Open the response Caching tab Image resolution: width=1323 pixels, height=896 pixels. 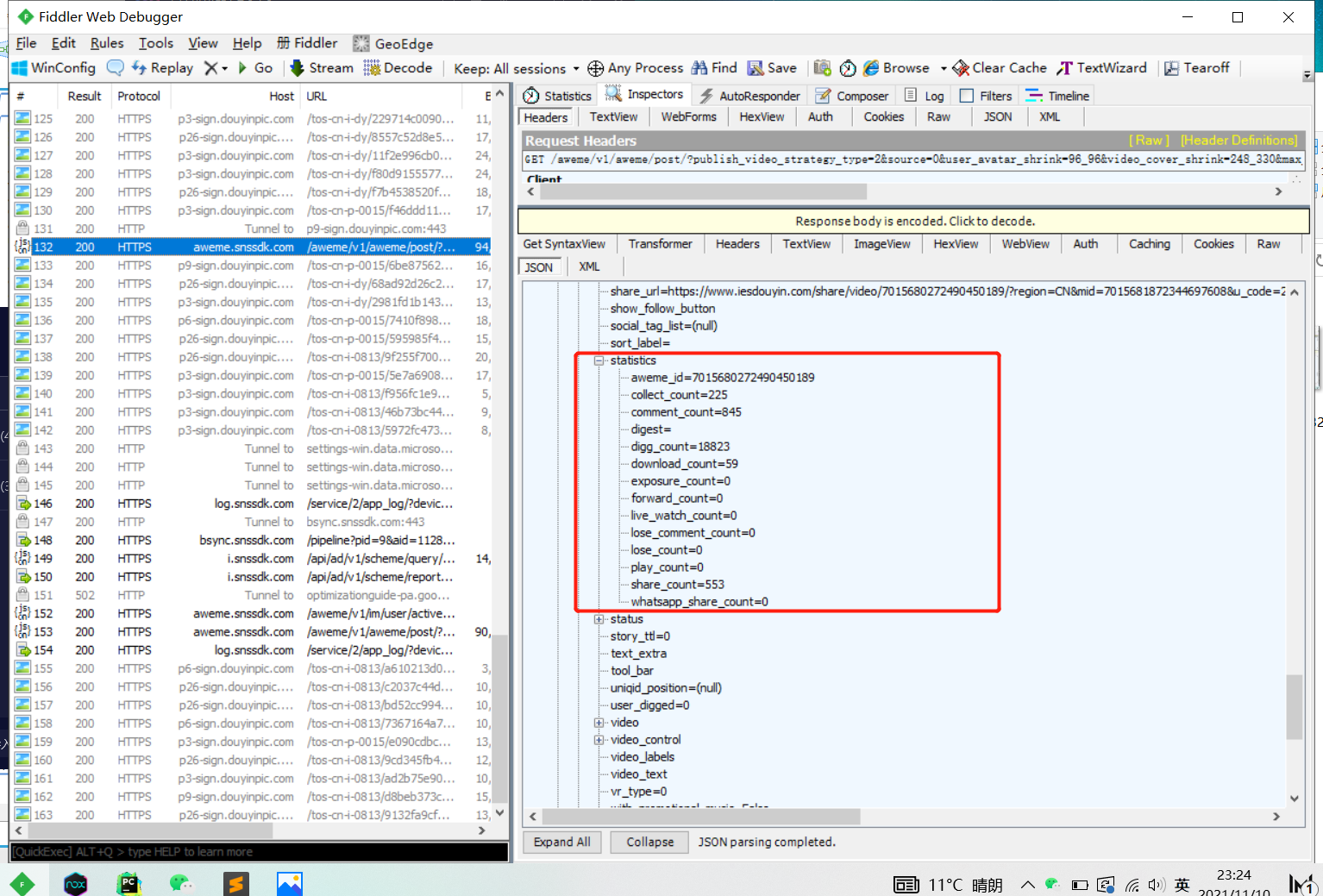[x=1150, y=244]
